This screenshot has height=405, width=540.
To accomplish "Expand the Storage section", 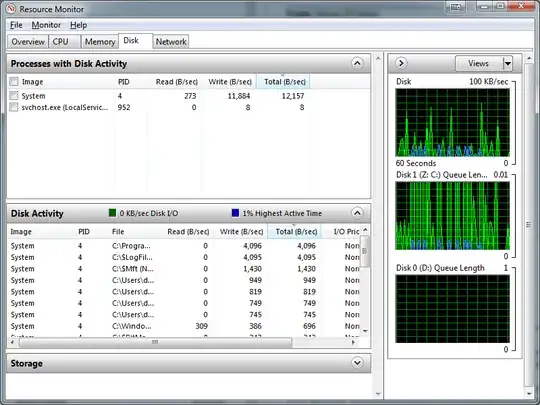I will [357, 363].
